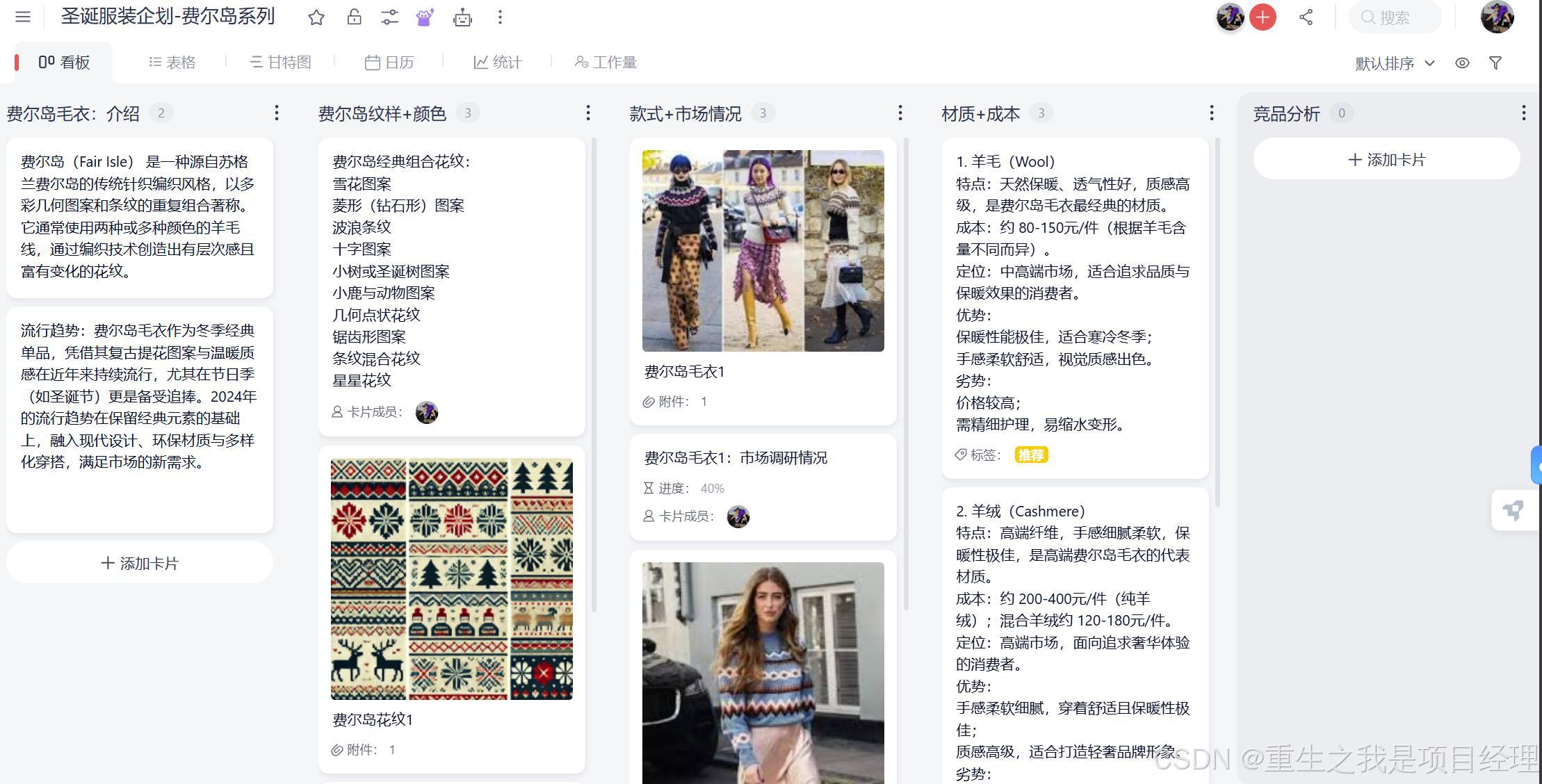Click the purple shirt icon in the header
The height and width of the screenshot is (784, 1542).
(x=425, y=17)
